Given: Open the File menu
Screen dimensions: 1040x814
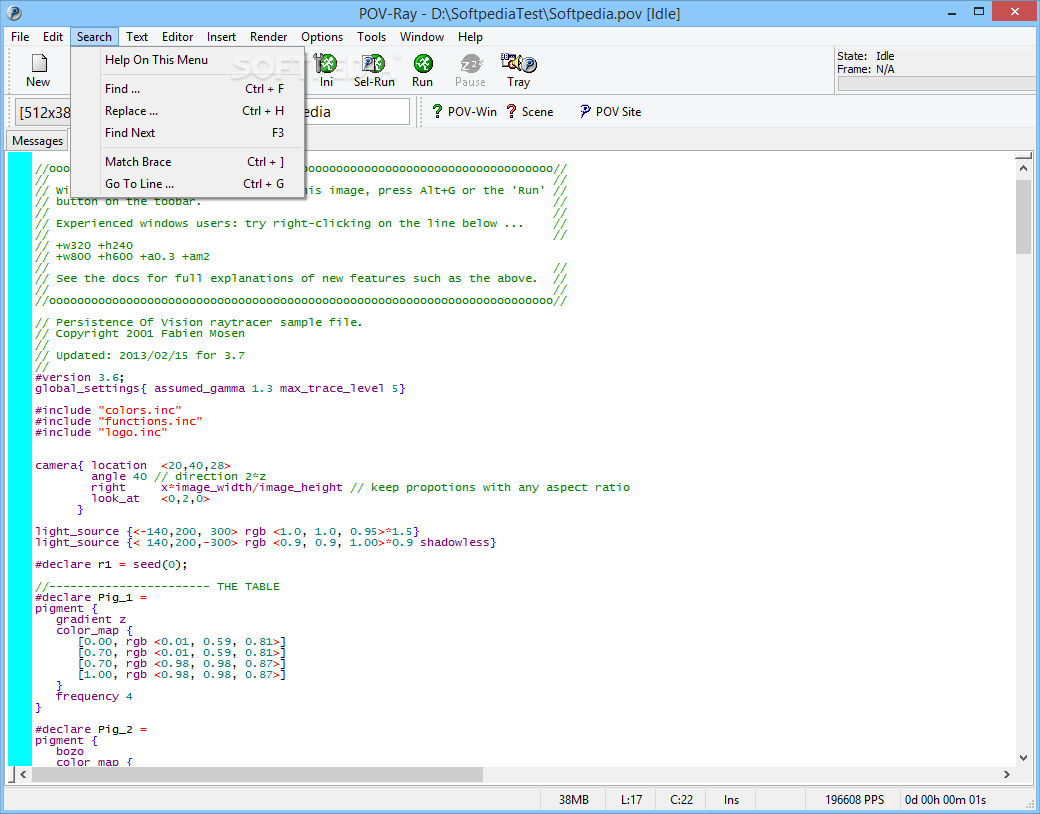Looking at the screenshot, I should [x=20, y=36].
